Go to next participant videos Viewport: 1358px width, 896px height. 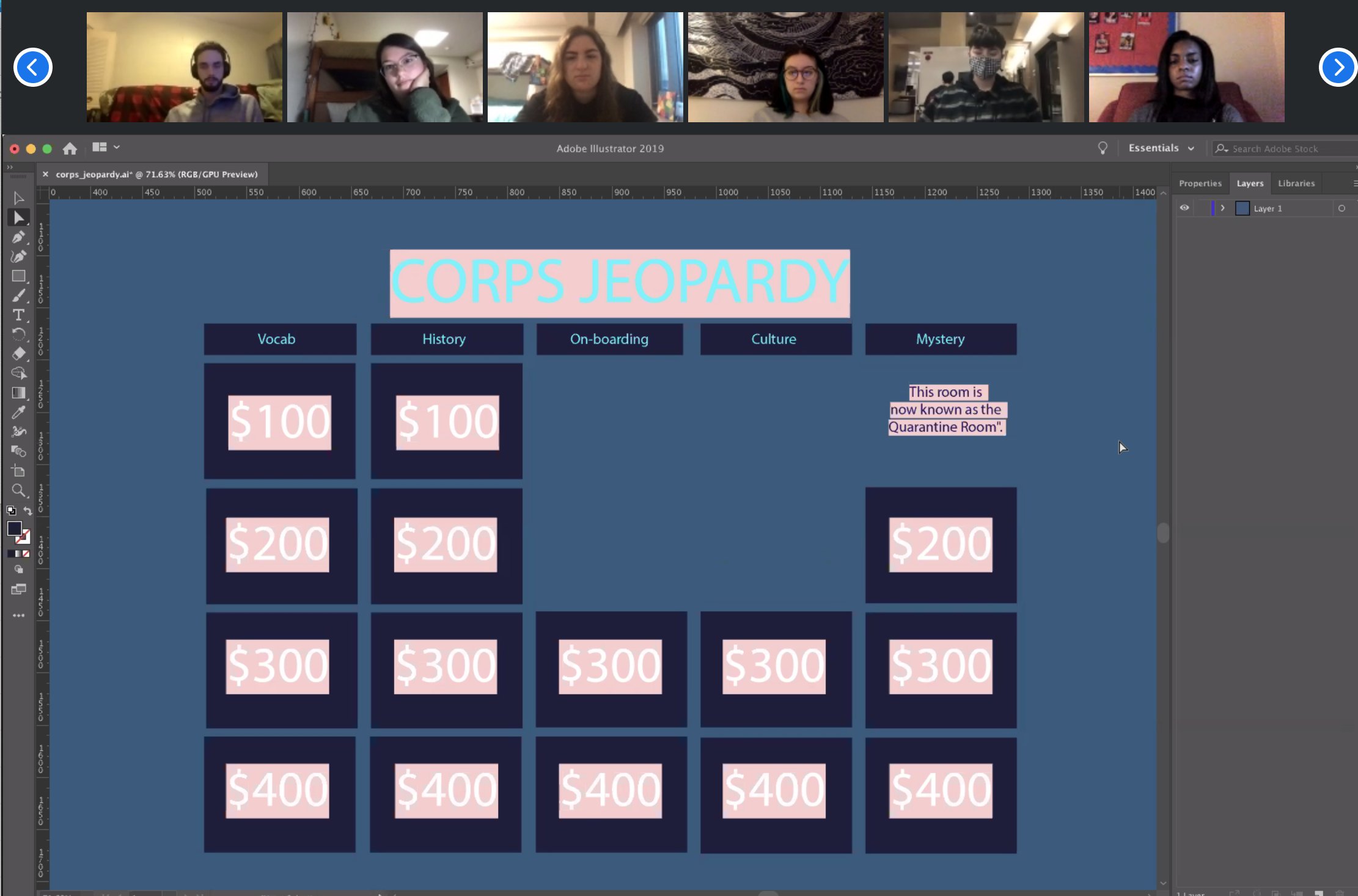1337,67
